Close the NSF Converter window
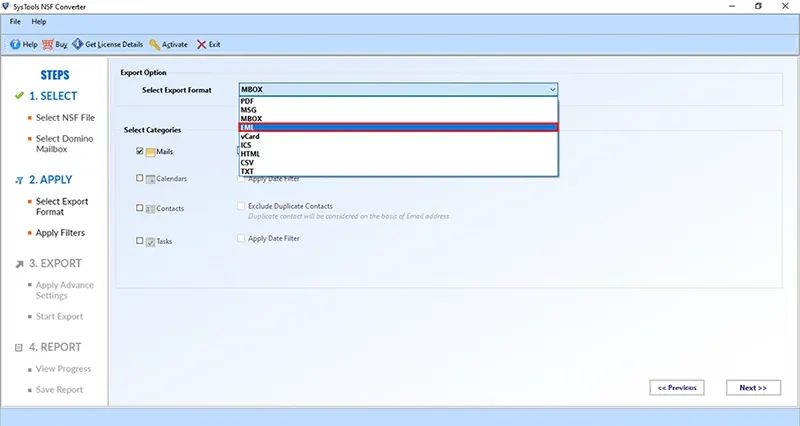800x426 pixels. (785, 6)
